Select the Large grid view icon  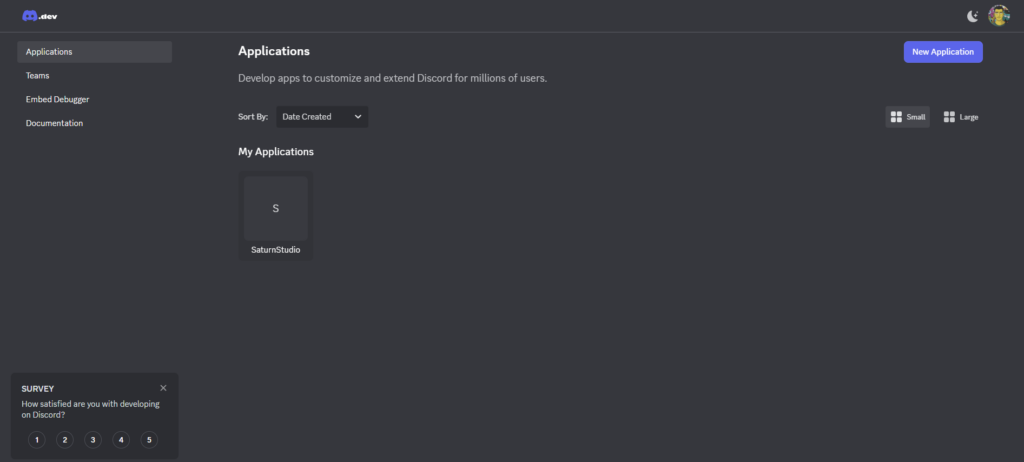(950, 117)
